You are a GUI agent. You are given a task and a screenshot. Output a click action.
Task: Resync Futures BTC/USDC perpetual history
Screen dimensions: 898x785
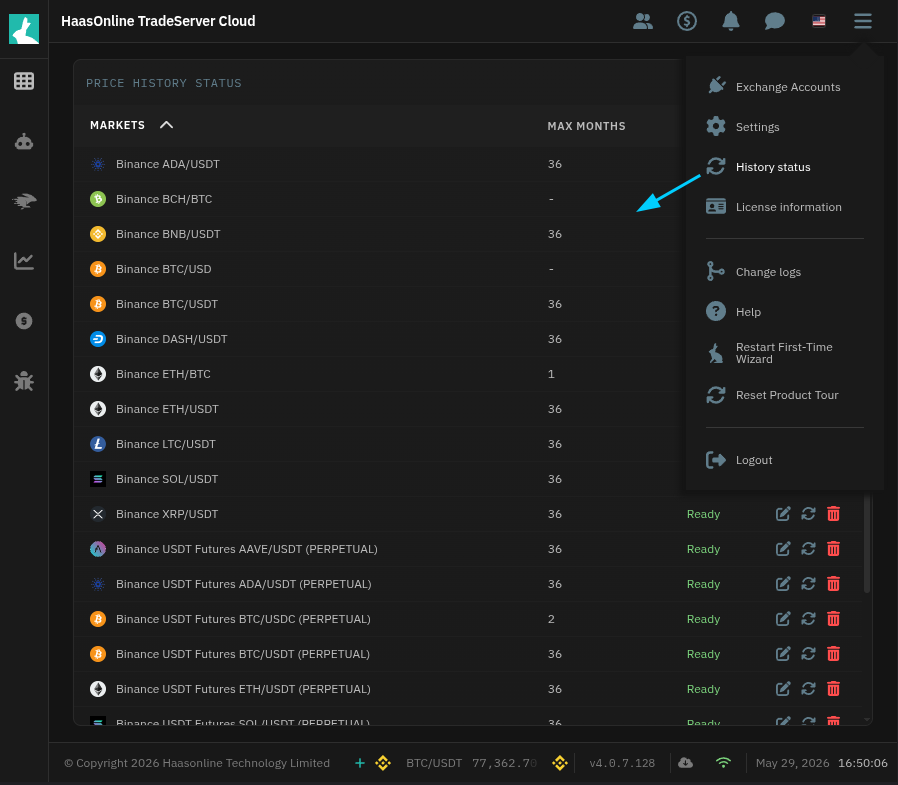click(x=808, y=619)
